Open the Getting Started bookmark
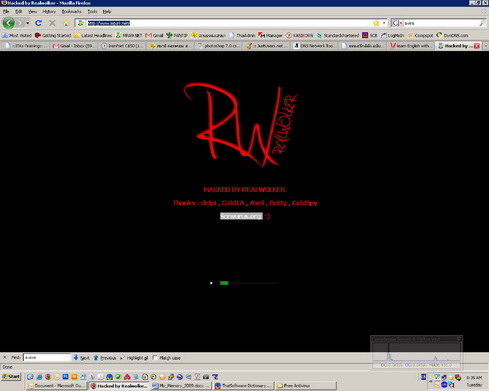Image resolution: width=489 pixels, height=391 pixels. pos(53,35)
